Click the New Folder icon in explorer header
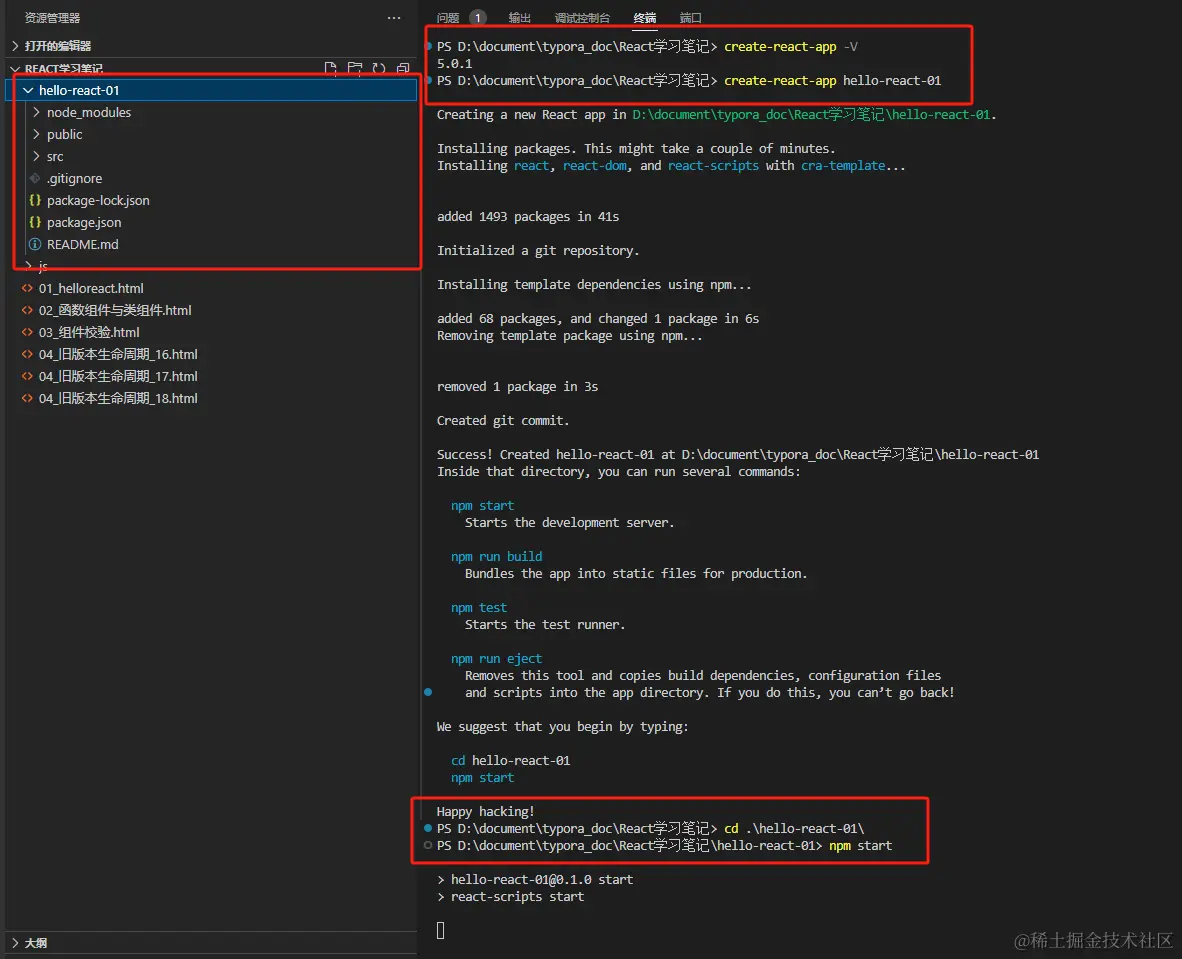1182x959 pixels. (x=354, y=69)
